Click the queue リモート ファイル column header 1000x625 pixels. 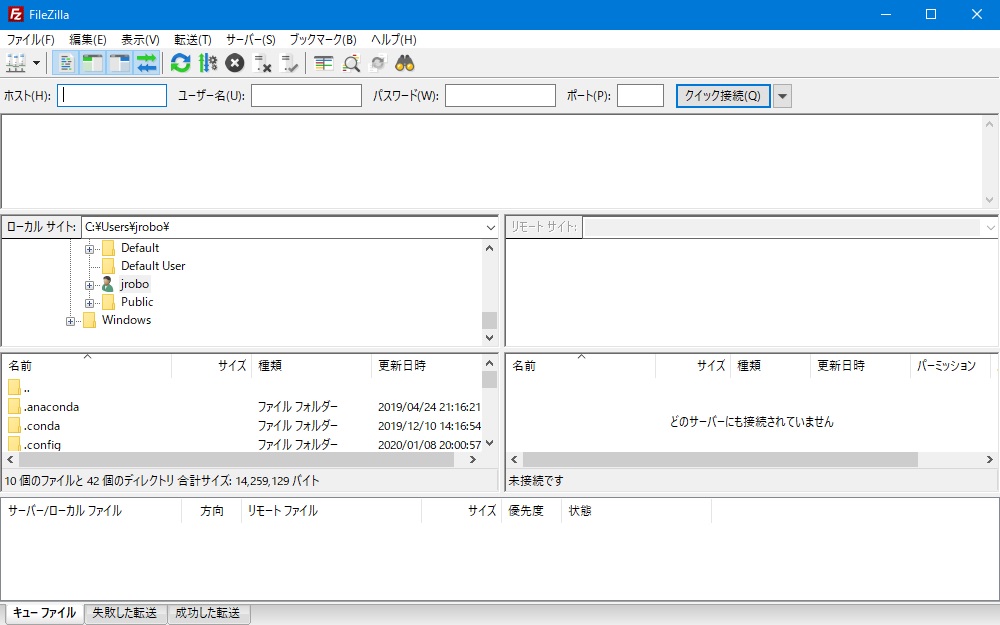(x=331, y=510)
